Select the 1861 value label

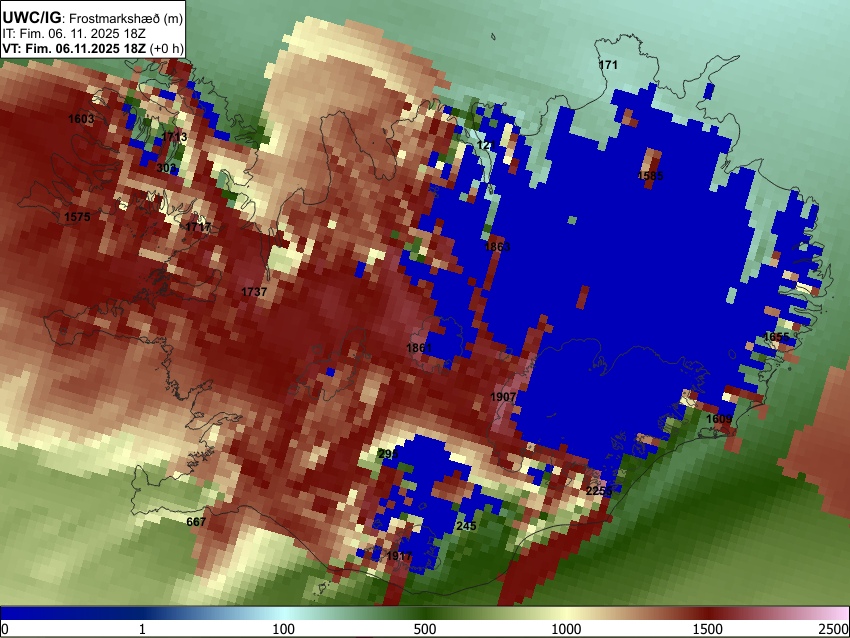click(x=419, y=347)
